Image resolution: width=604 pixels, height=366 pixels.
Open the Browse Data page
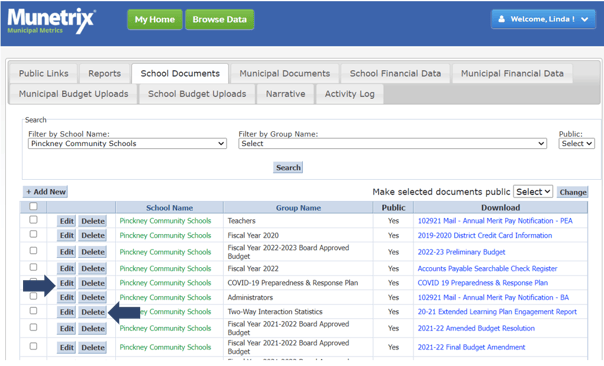(x=220, y=20)
